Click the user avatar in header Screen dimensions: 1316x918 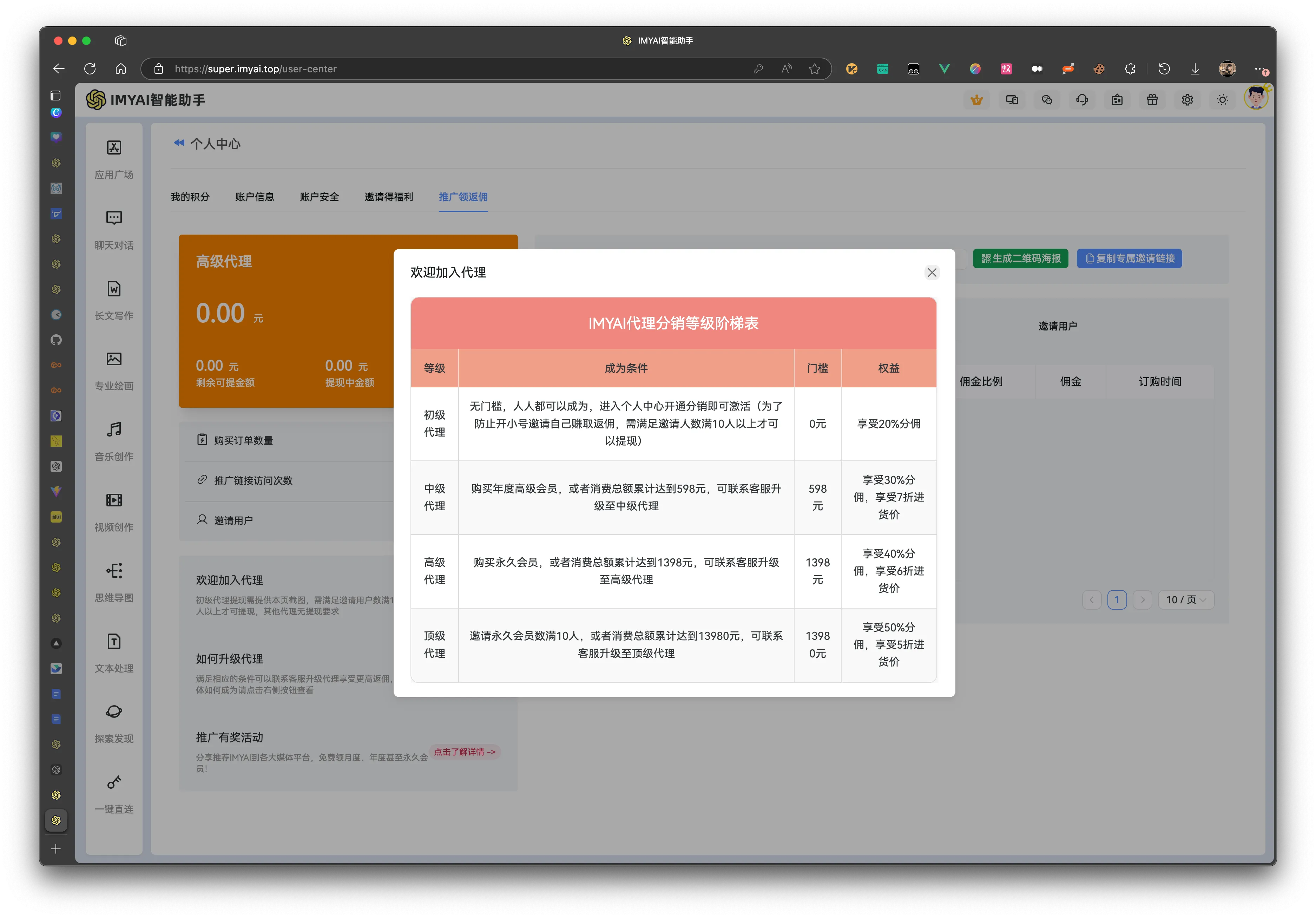(1256, 98)
